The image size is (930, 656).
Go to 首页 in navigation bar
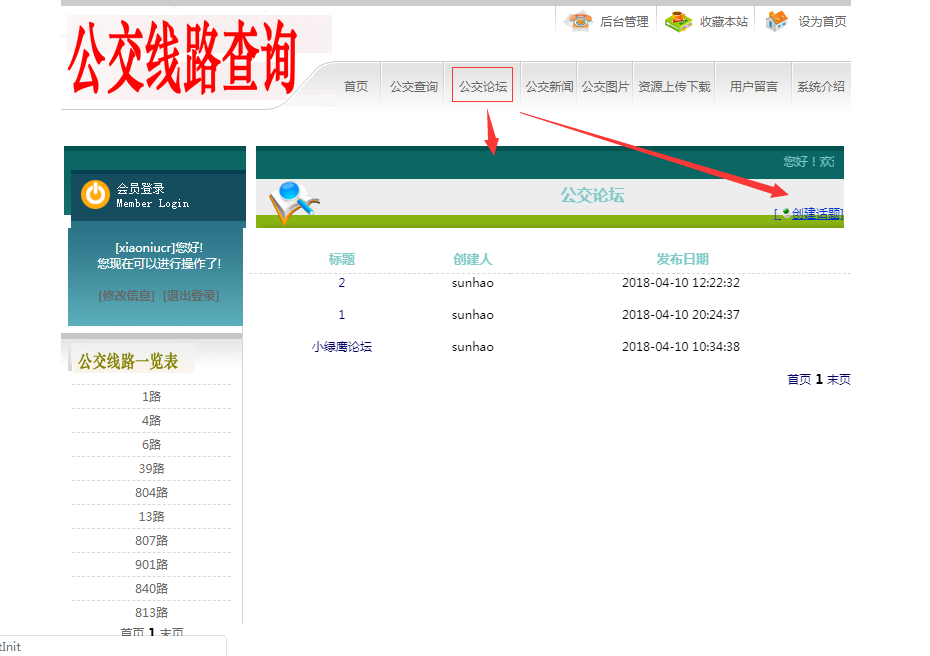point(356,87)
